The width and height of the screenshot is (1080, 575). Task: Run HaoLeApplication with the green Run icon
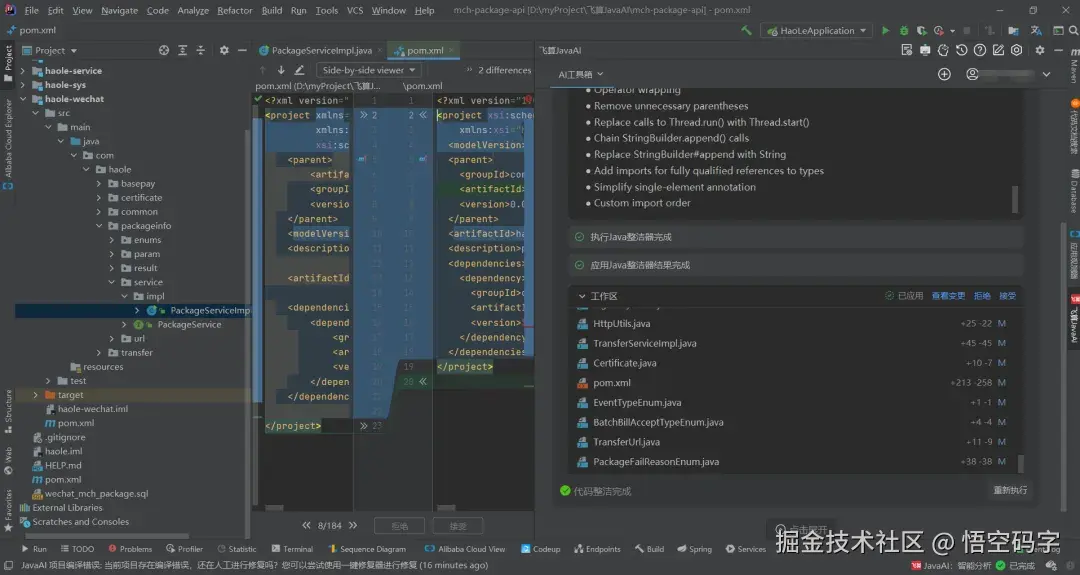[x=885, y=31]
